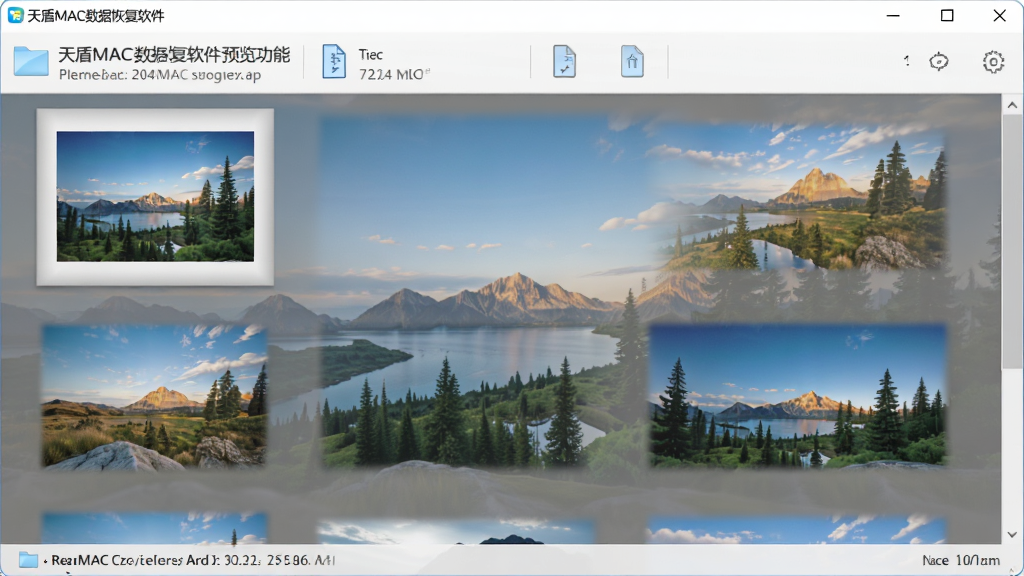Click the status bar path text beginning 'ReaıMAC'
This screenshot has width=1024, height=576.
(x=193, y=560)
